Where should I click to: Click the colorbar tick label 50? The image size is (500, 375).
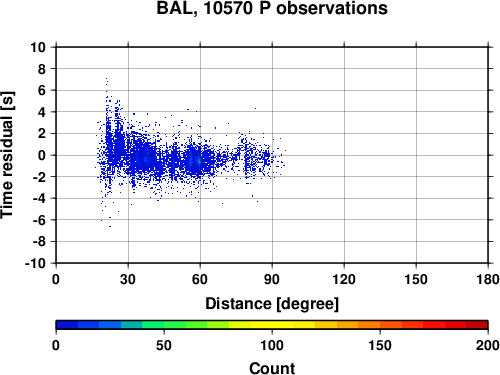(164, 345)
